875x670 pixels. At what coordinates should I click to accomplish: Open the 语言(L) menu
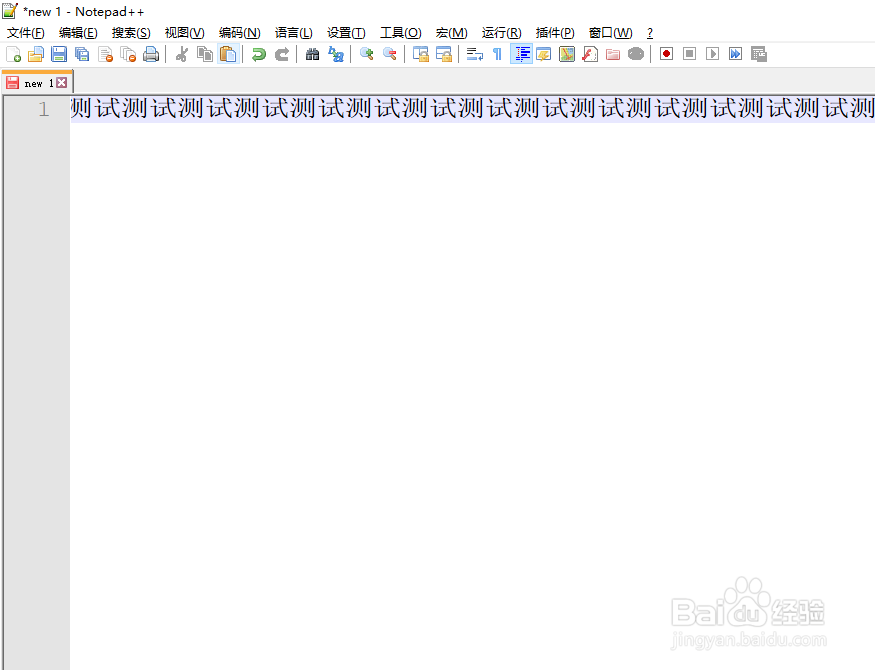pyautogui.click(x=293, y=32)
